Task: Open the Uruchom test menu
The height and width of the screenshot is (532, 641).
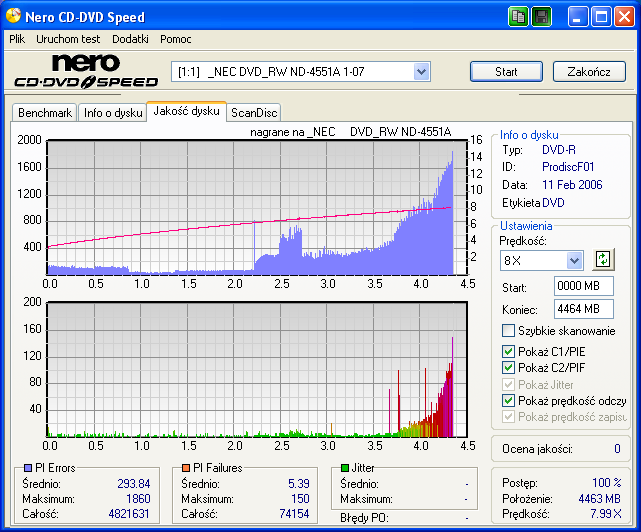Action: coord(68,39)
